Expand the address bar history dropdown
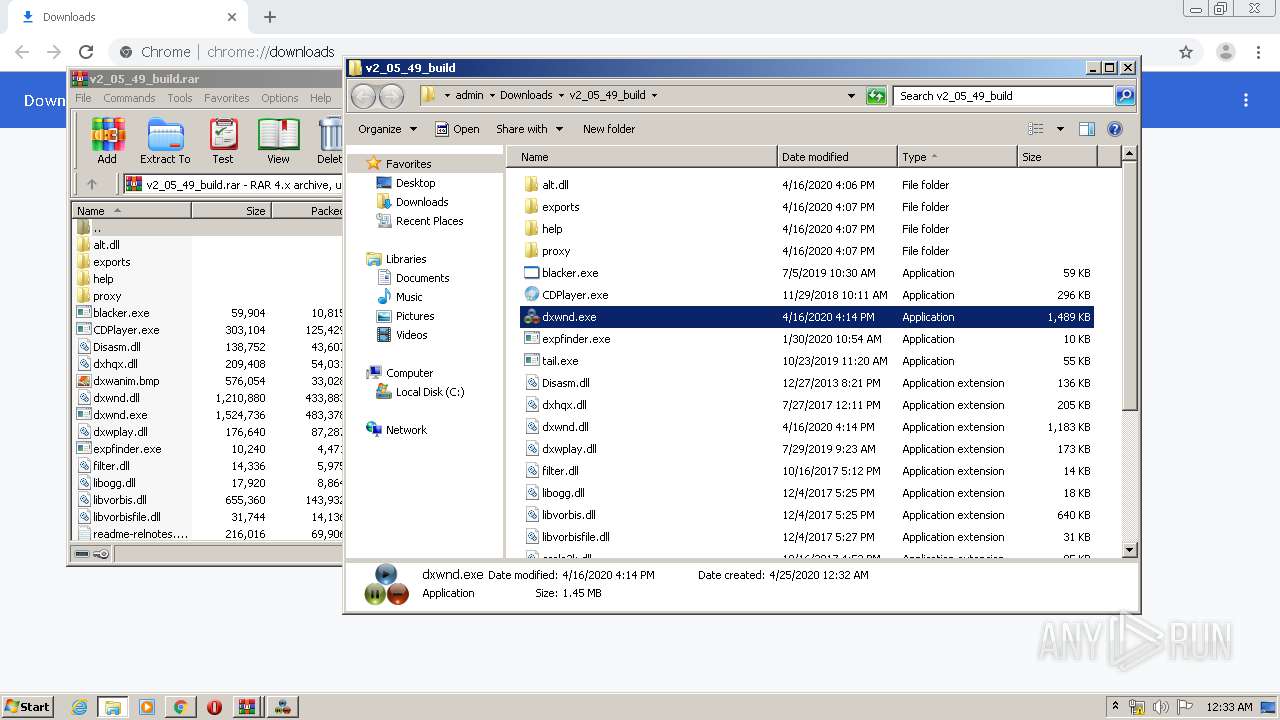Image resolution: width=1280 pixels, height=720 pixels. [851, 96]
